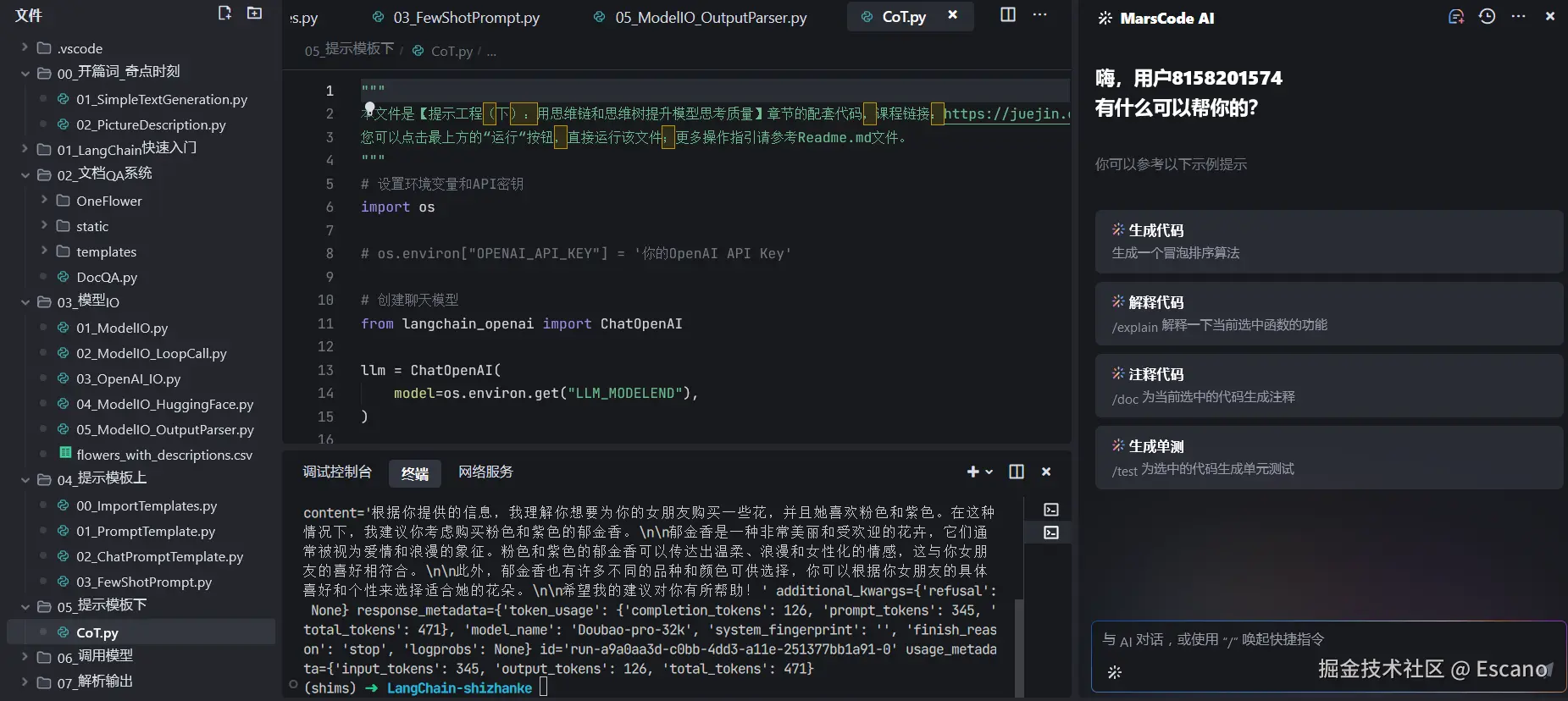Click the MarsCode AI new chat icon
This screenshot has height=701, width=1568.
point(1456,17)
